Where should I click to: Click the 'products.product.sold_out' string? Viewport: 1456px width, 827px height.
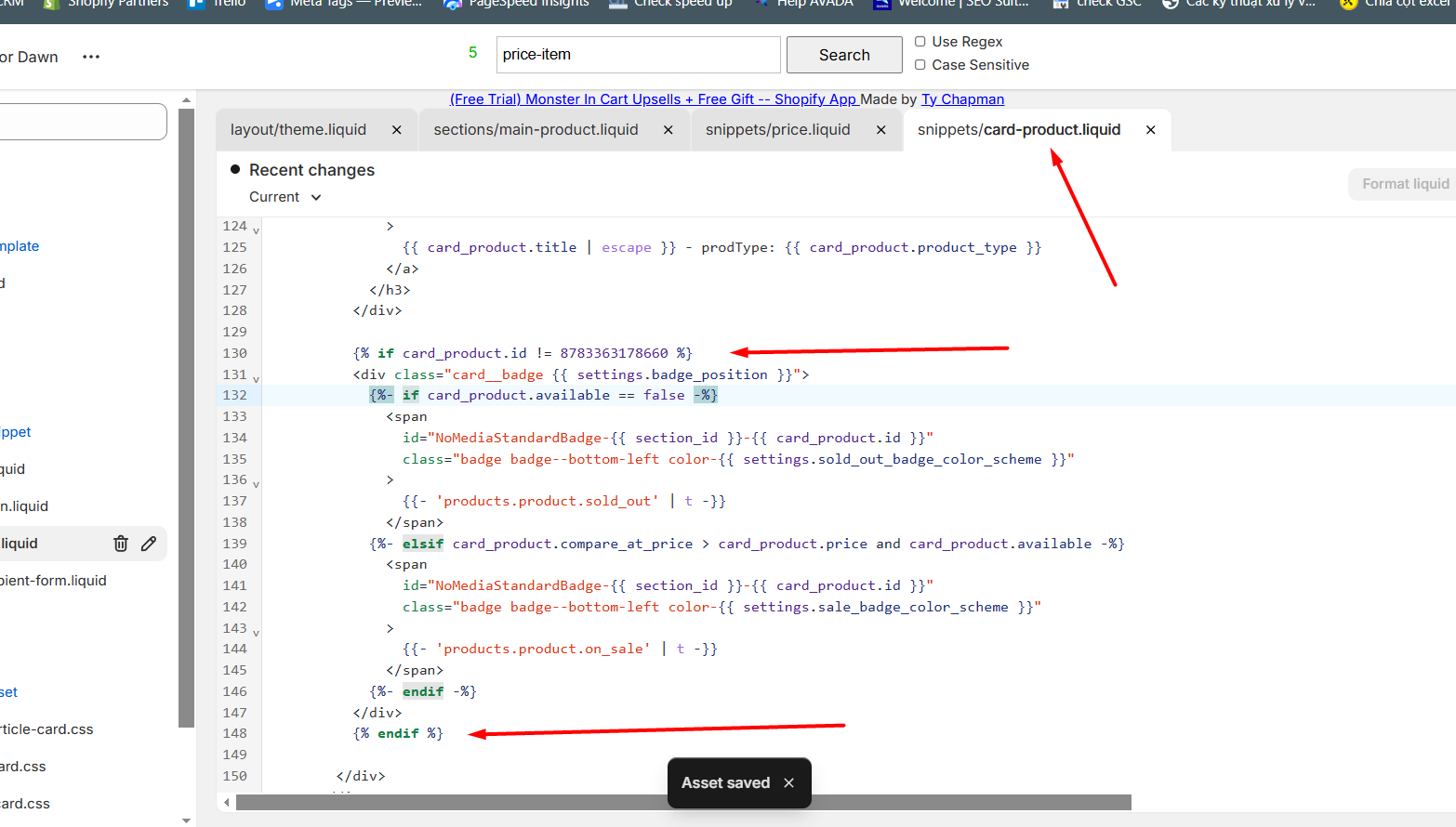pos(548,501)
